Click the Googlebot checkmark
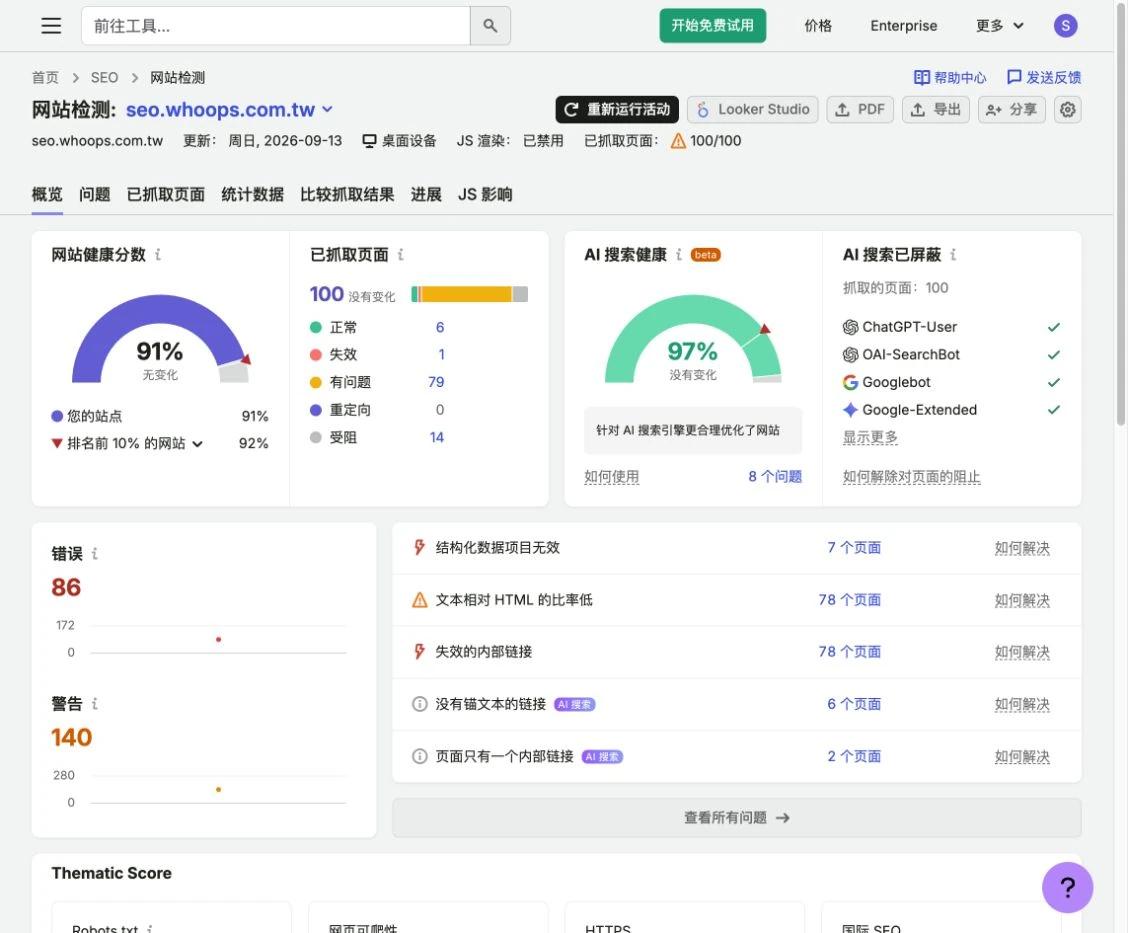The image size is (1128, 933). (x=1054, y=382)
